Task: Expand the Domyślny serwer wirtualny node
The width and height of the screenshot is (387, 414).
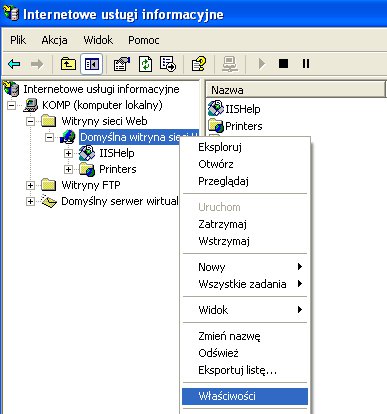Action: click(x=30, y=201)
